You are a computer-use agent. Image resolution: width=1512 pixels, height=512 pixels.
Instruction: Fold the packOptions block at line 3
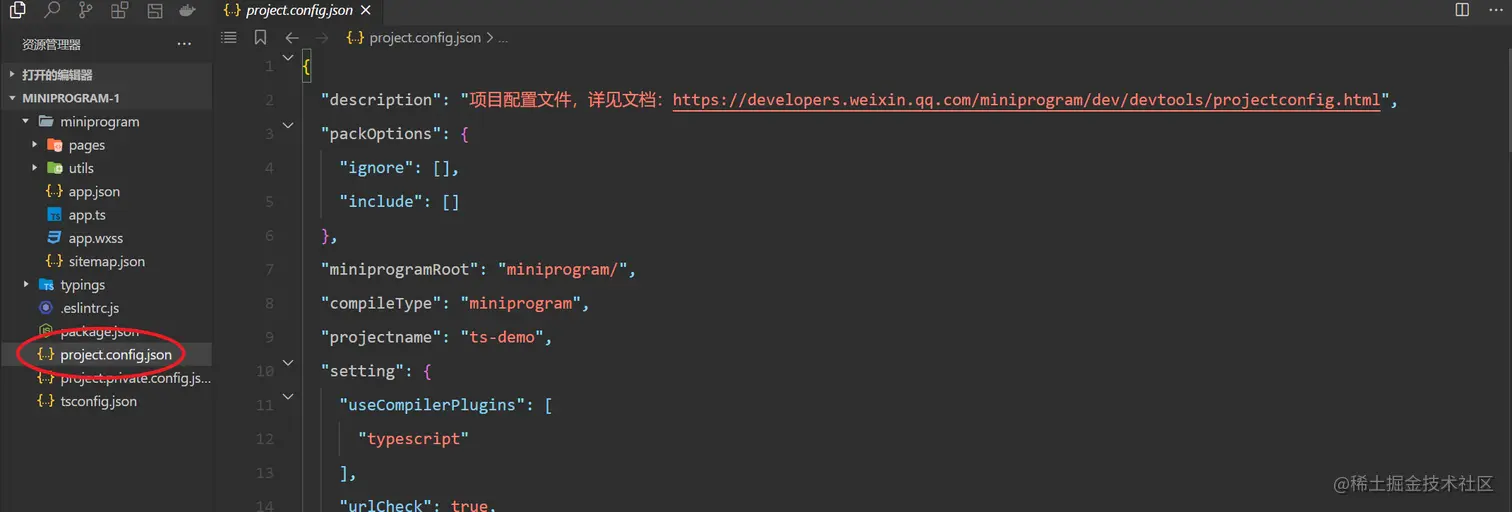pos(288,125)
